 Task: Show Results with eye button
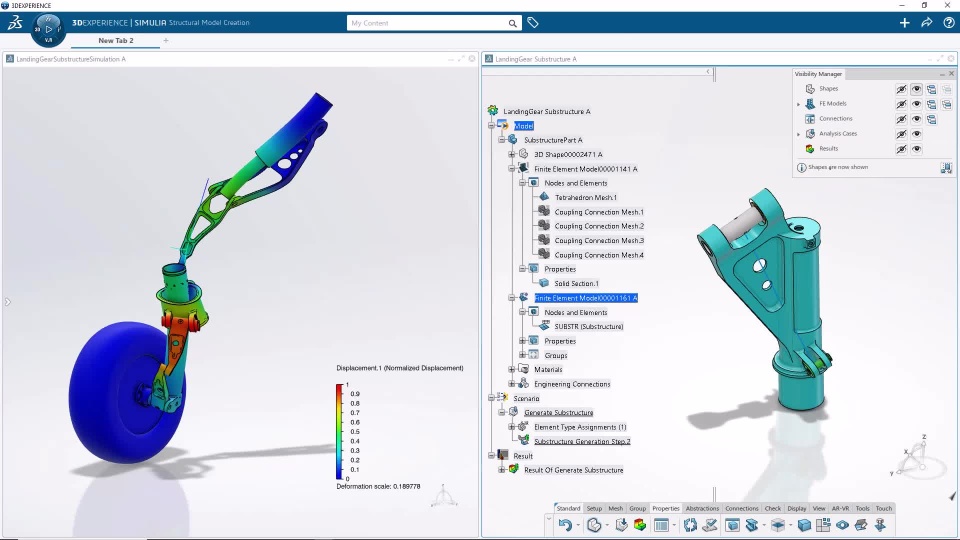[x=917, y=149]
